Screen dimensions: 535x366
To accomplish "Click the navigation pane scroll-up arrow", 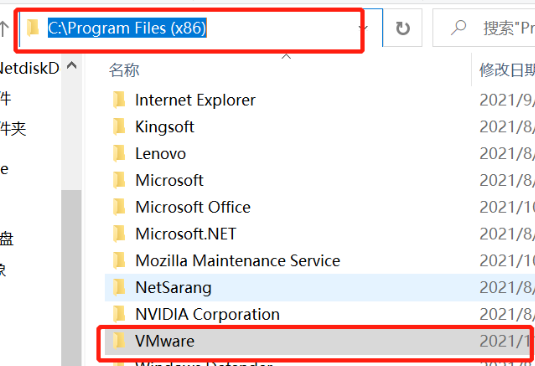I will [71, 65].
